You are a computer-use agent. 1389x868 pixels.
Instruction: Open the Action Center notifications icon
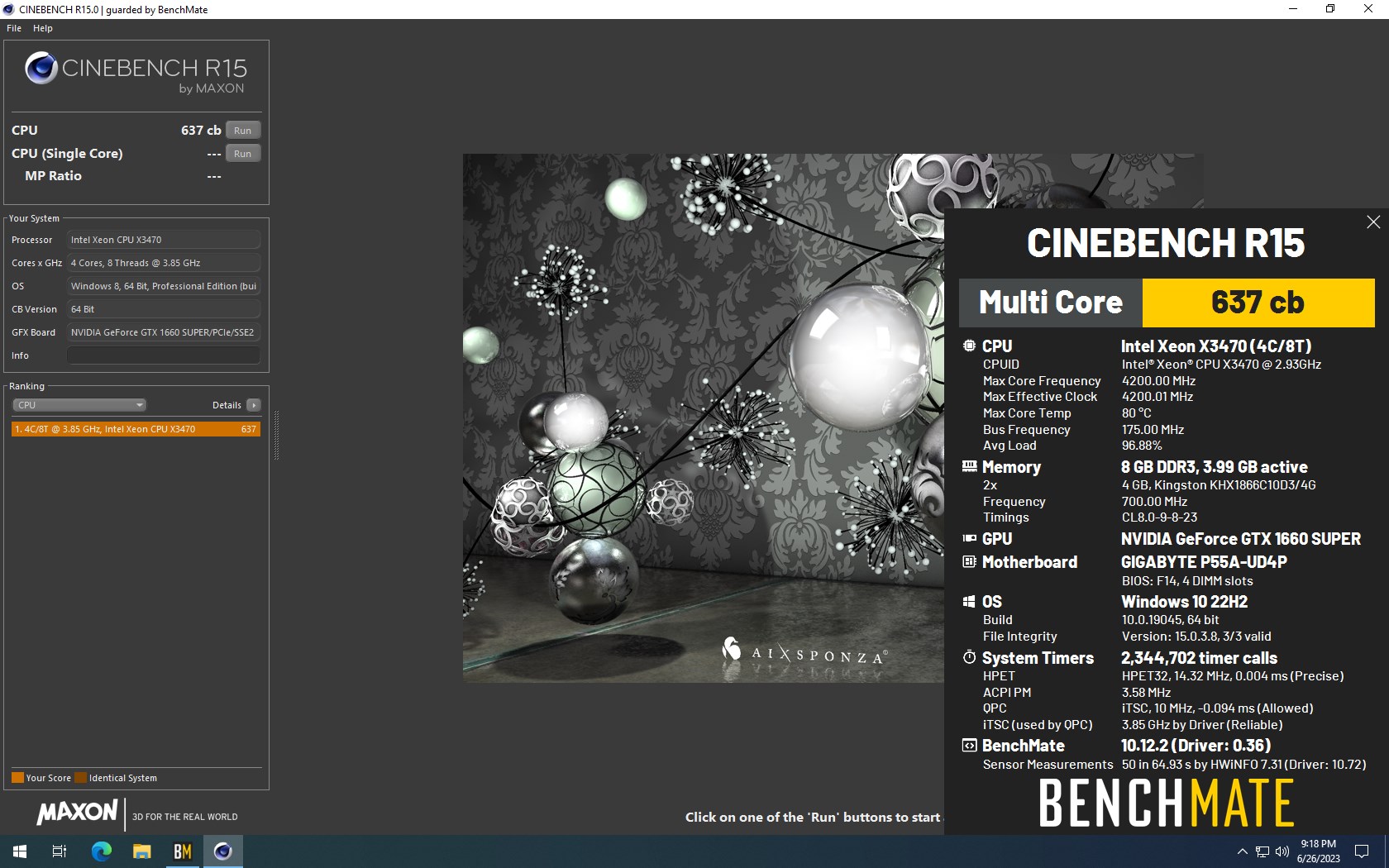[1362, 851]
